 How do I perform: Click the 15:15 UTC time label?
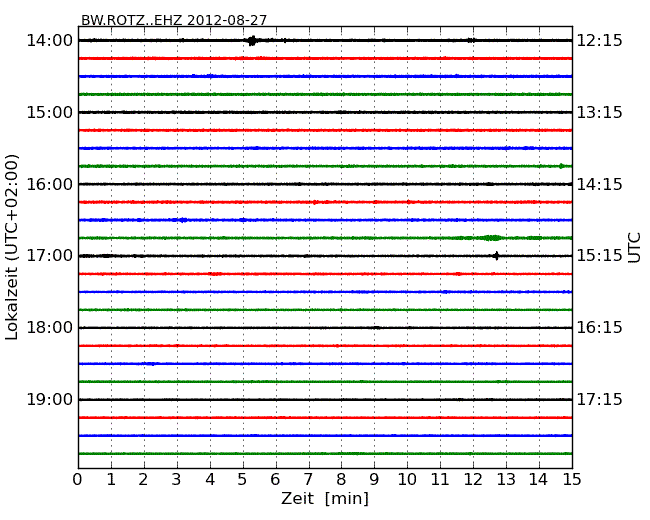pyautogui.click(x=599, y=255)
